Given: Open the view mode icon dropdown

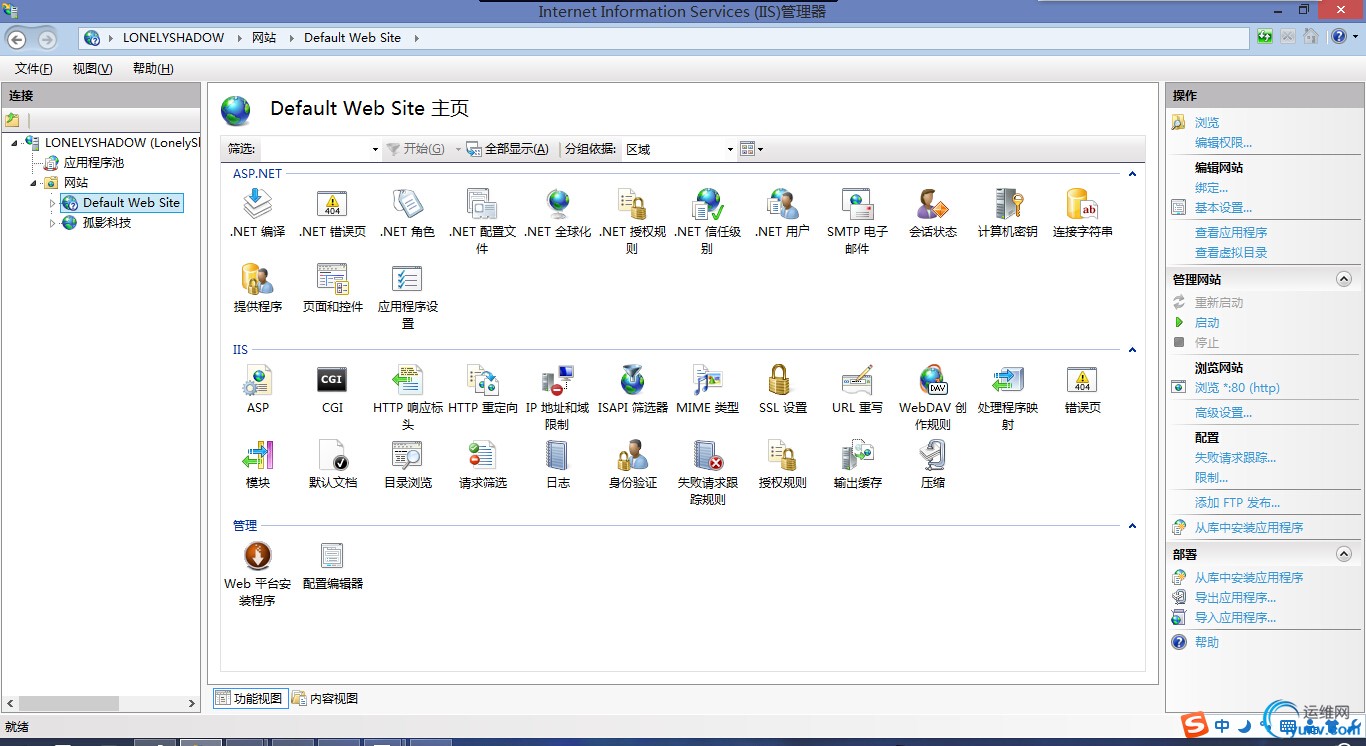Looking at the screenshot, I should tap(751, 149).
